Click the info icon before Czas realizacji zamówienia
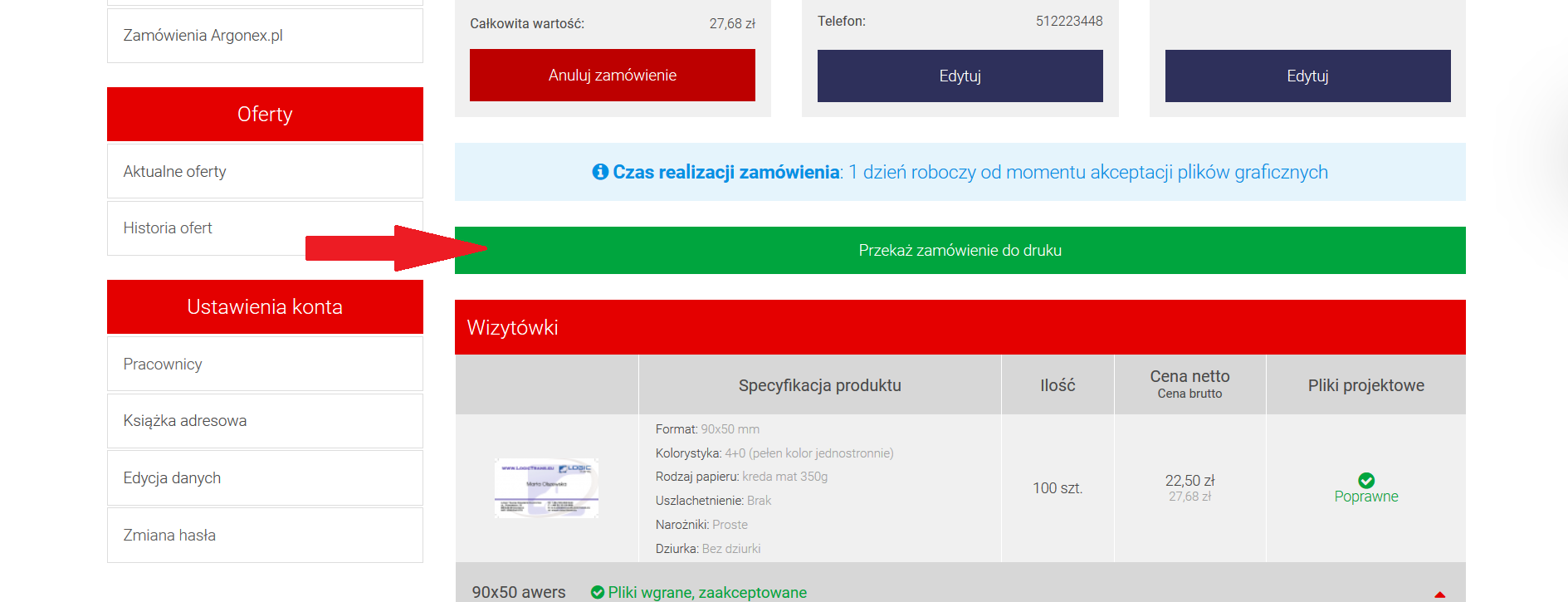This screenshot has width=1568, height=602. pos(600,172)
